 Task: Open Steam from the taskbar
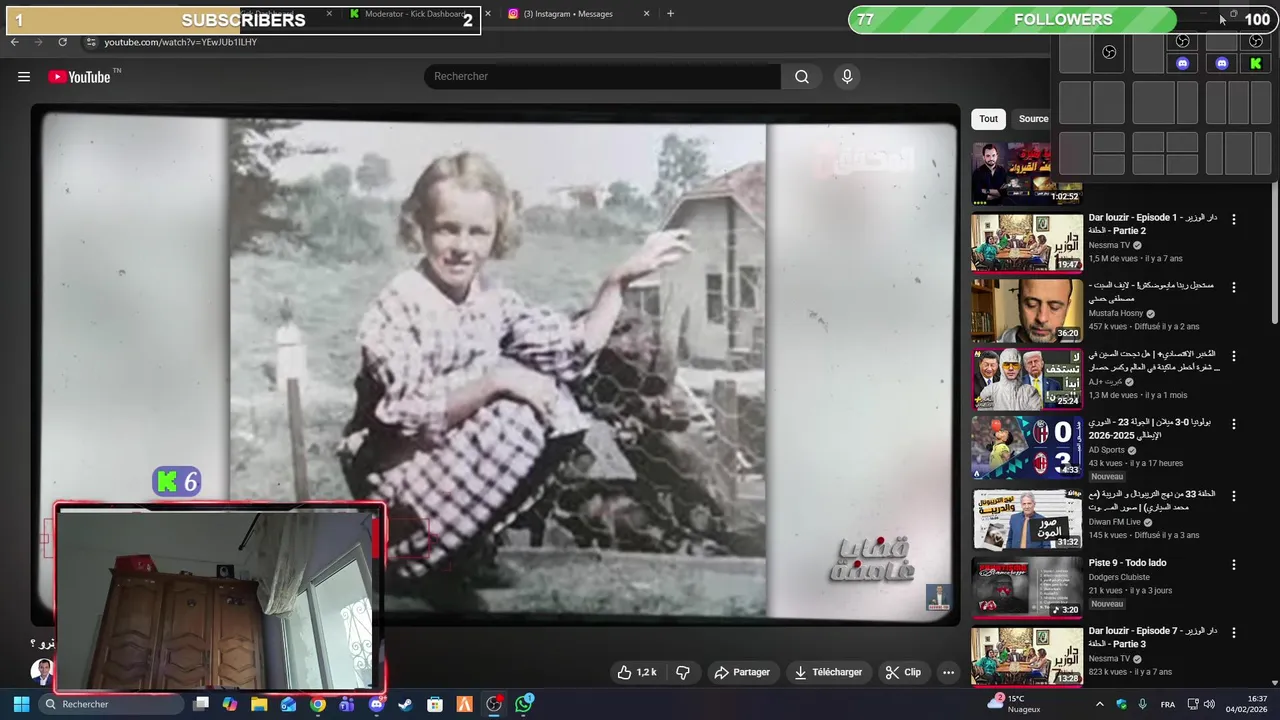[x=405, y=704]
